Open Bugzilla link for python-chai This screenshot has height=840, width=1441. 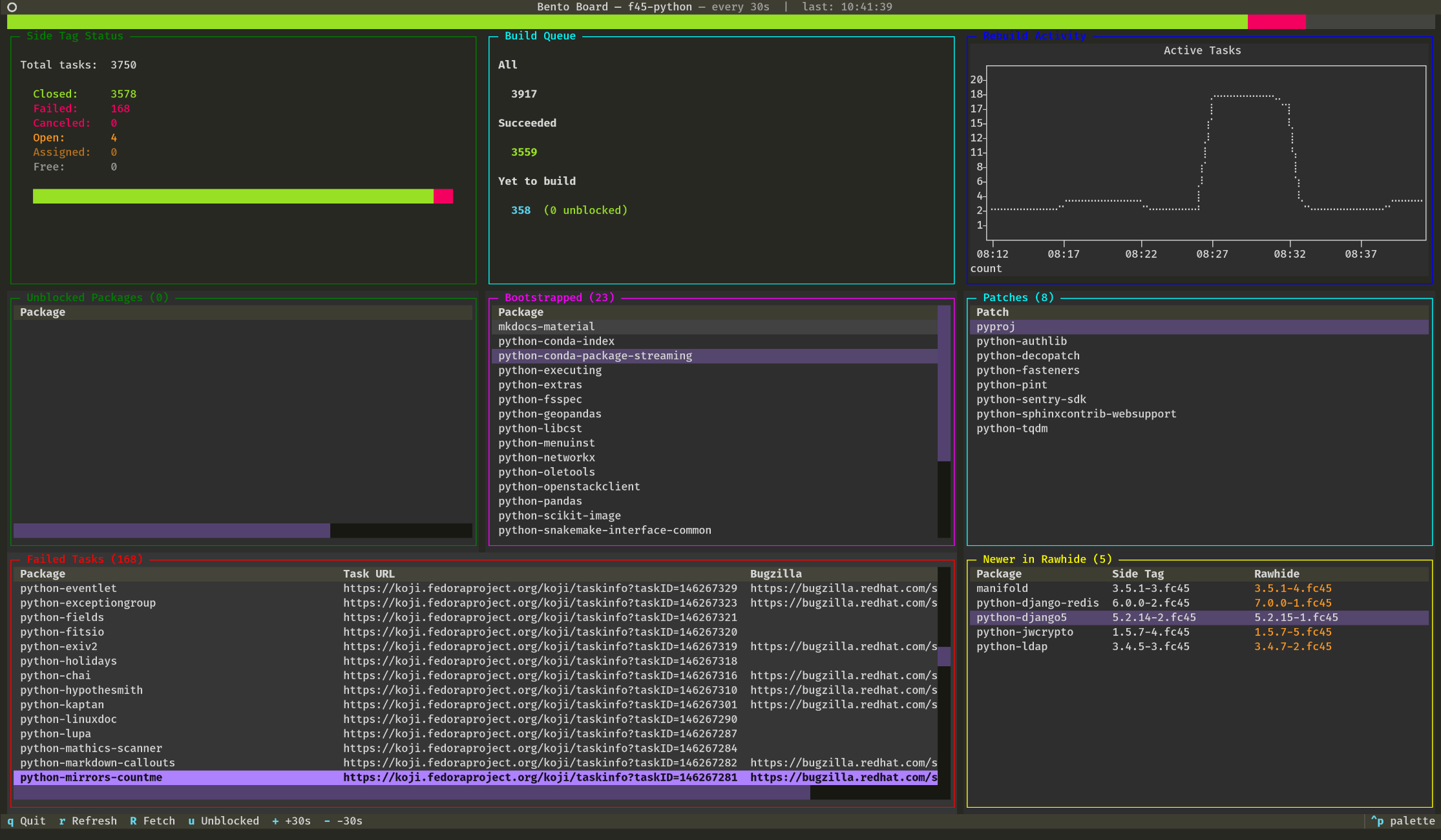844,676
